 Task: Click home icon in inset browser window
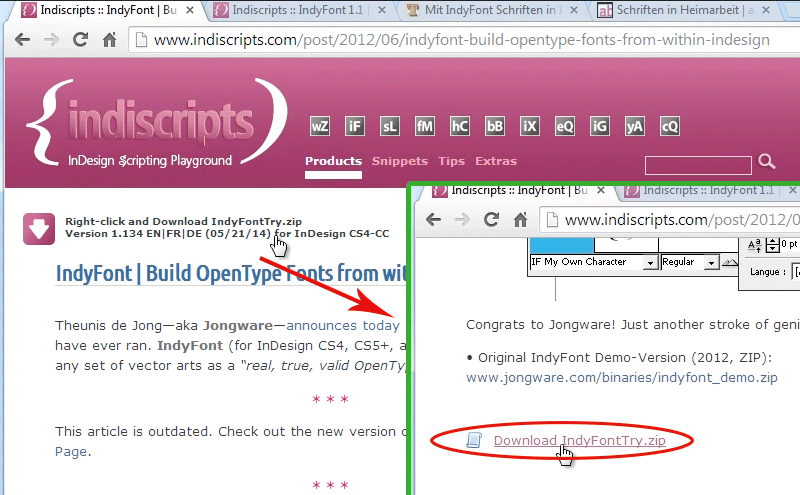[x=520, y=219]
